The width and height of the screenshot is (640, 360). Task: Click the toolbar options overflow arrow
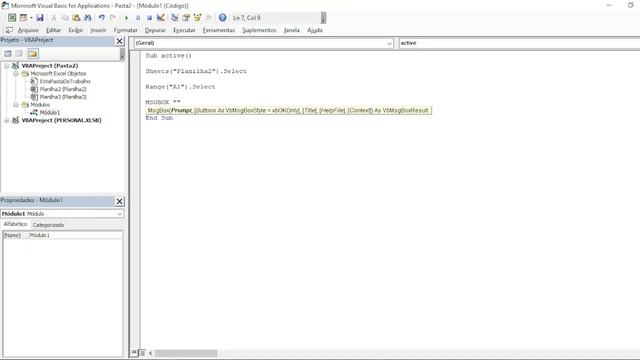[323, 18]
